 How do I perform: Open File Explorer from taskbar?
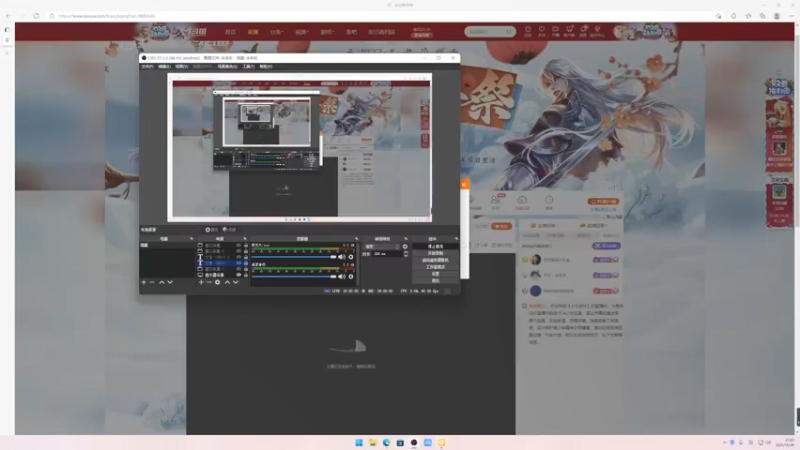tap(372, 442)
